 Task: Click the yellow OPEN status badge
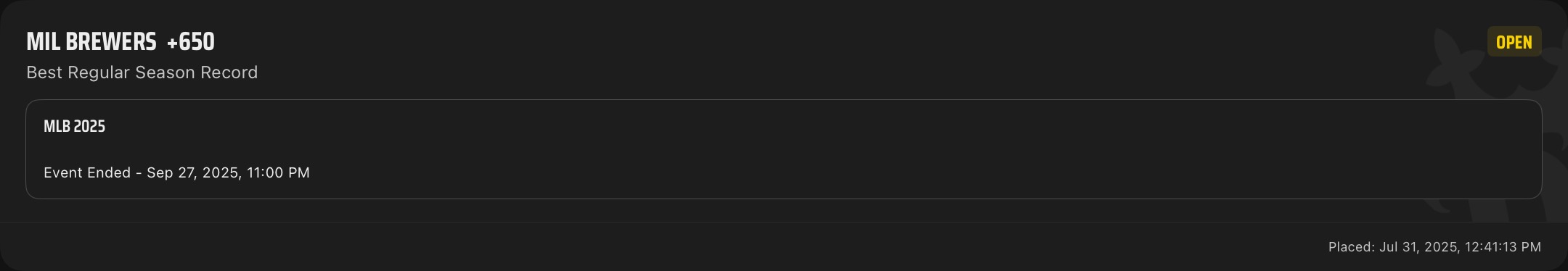click(x=1514, y=42)
